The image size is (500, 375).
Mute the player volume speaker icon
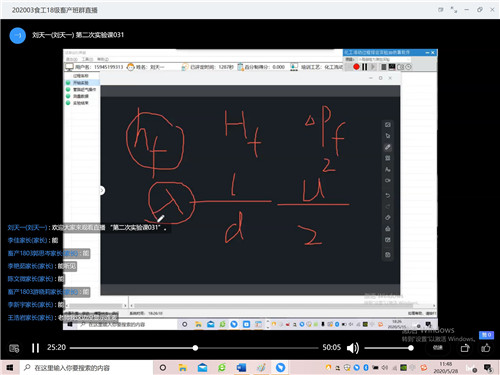353,348
